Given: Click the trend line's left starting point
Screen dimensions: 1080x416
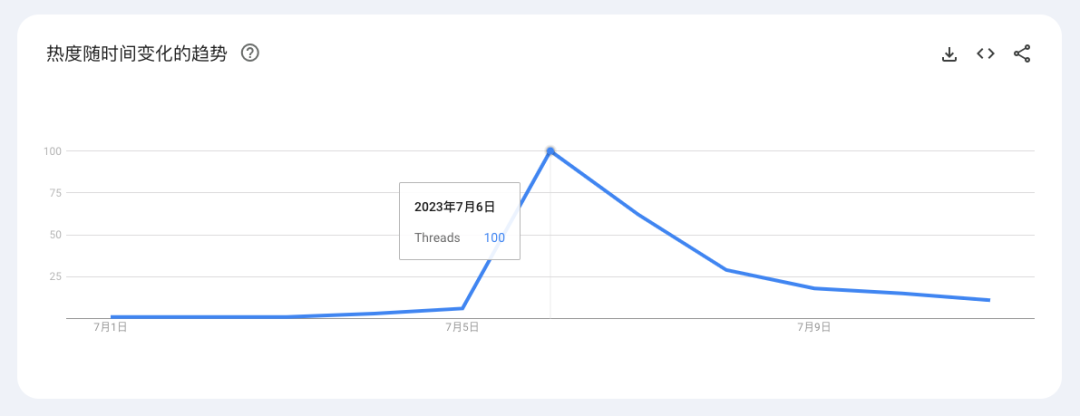Looking at the screenshot, I should tap(111, 317).
